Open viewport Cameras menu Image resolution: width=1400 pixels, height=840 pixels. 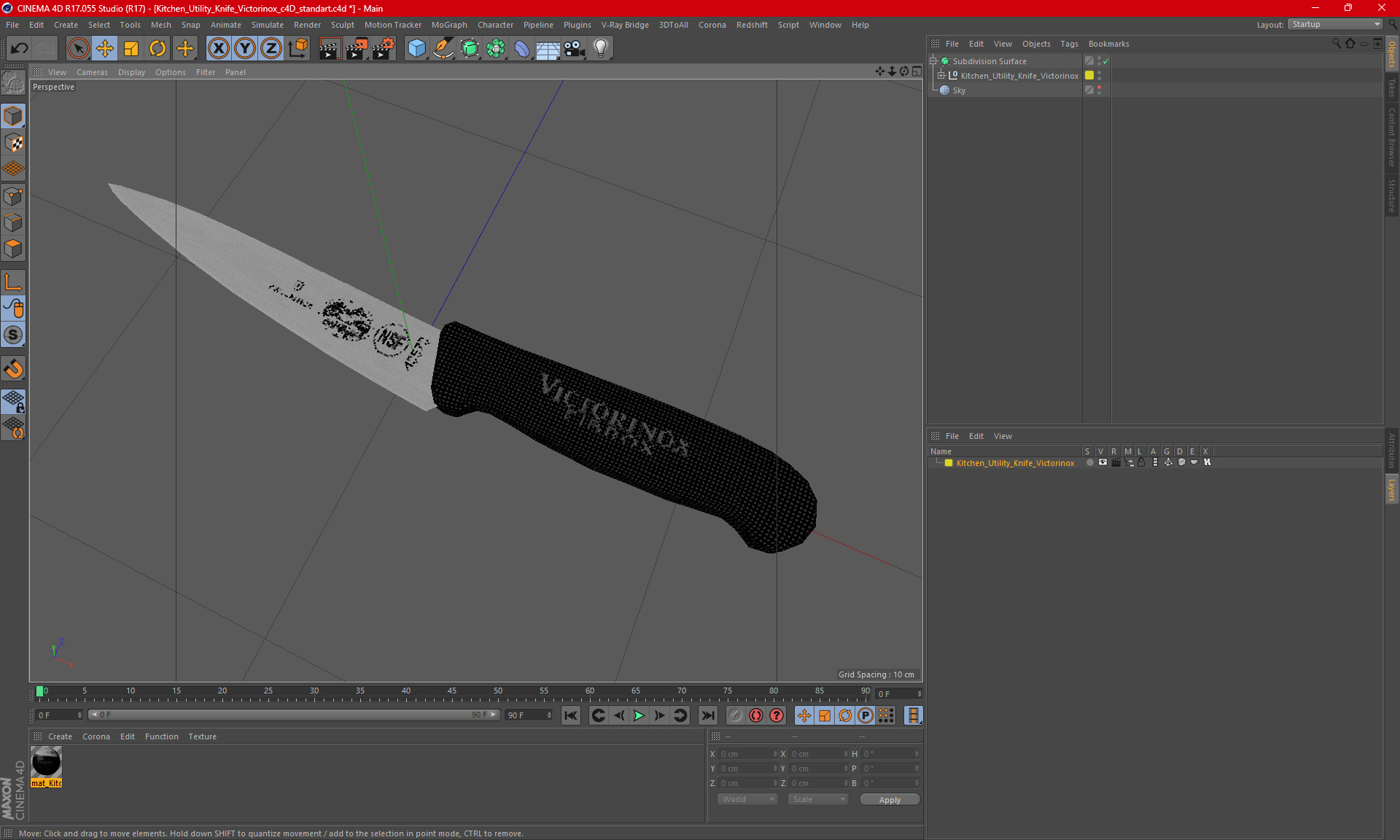[92, 72]
